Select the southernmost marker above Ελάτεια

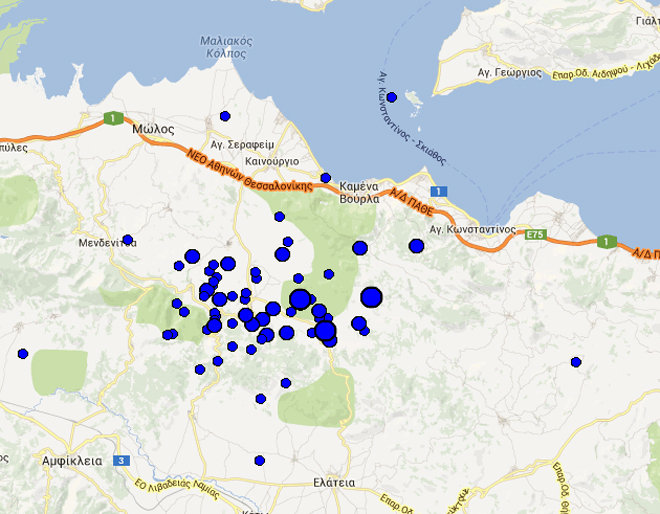[260, 461]
